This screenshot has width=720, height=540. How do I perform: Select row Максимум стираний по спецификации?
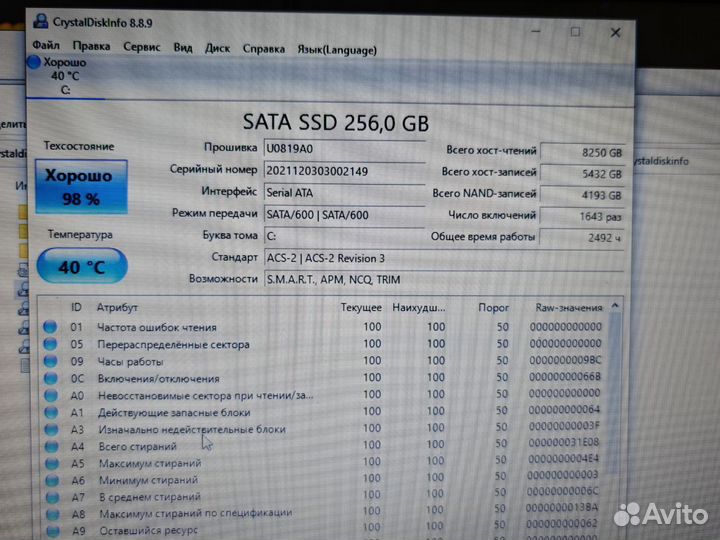point(322,512)
